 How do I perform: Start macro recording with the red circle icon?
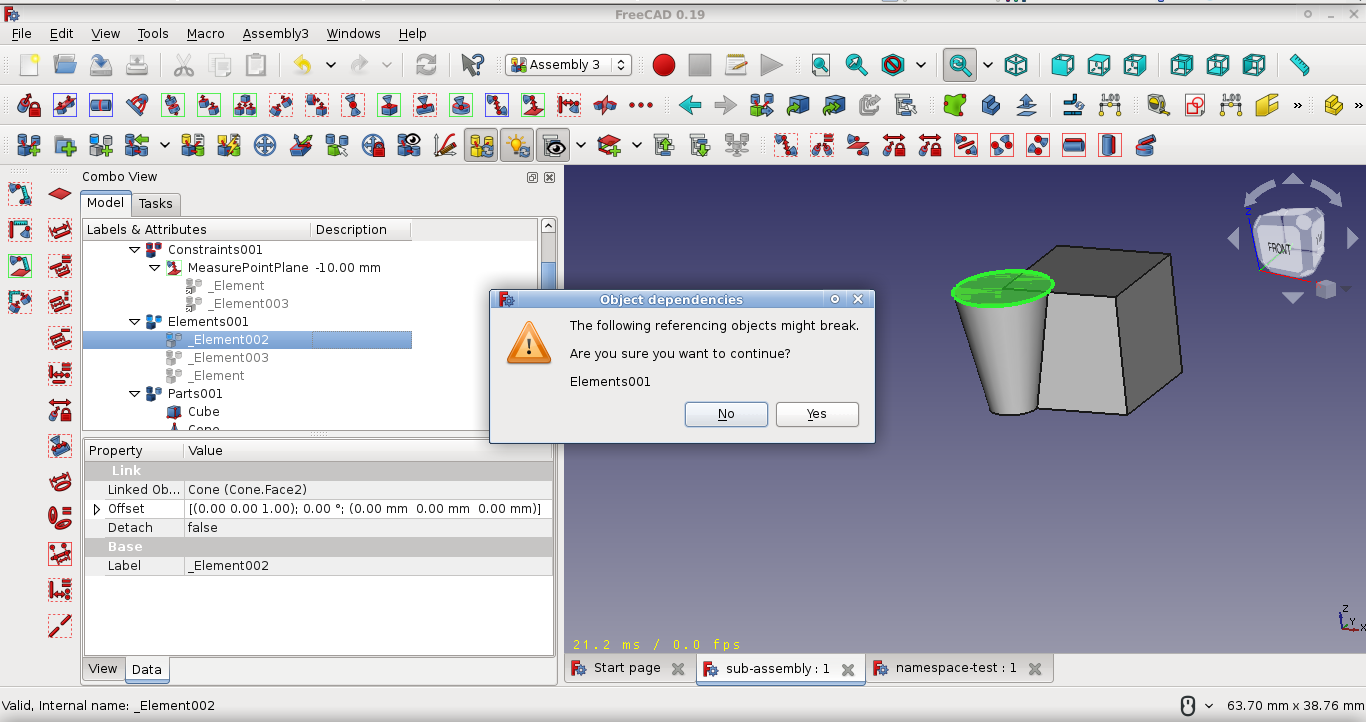(663, 64)
